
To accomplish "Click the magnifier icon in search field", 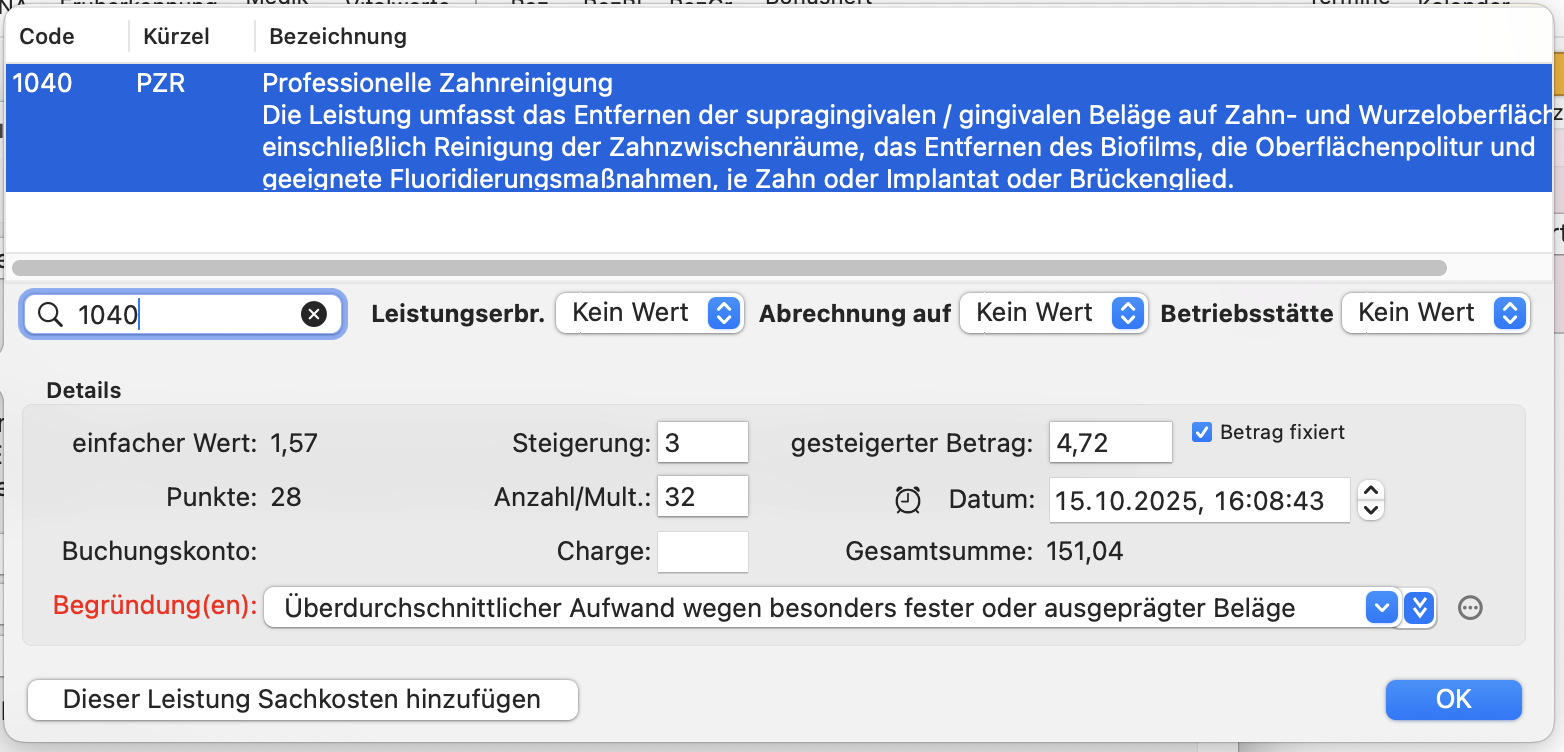I will 50,315.
